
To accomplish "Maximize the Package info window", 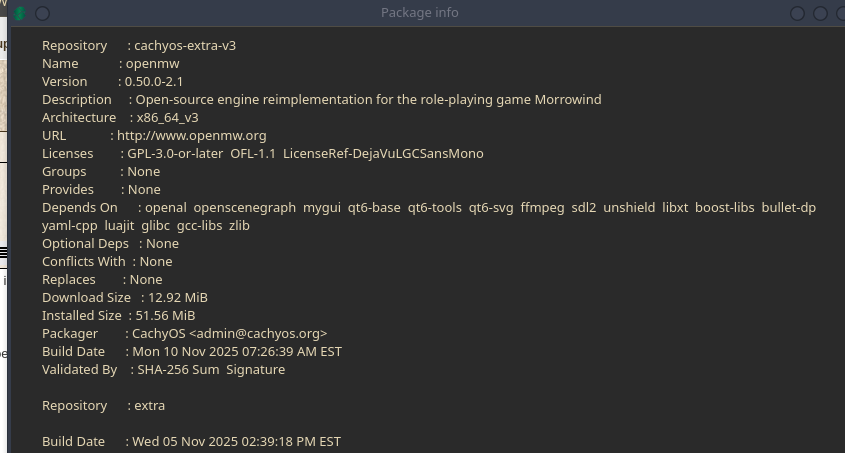I will 820,13.
